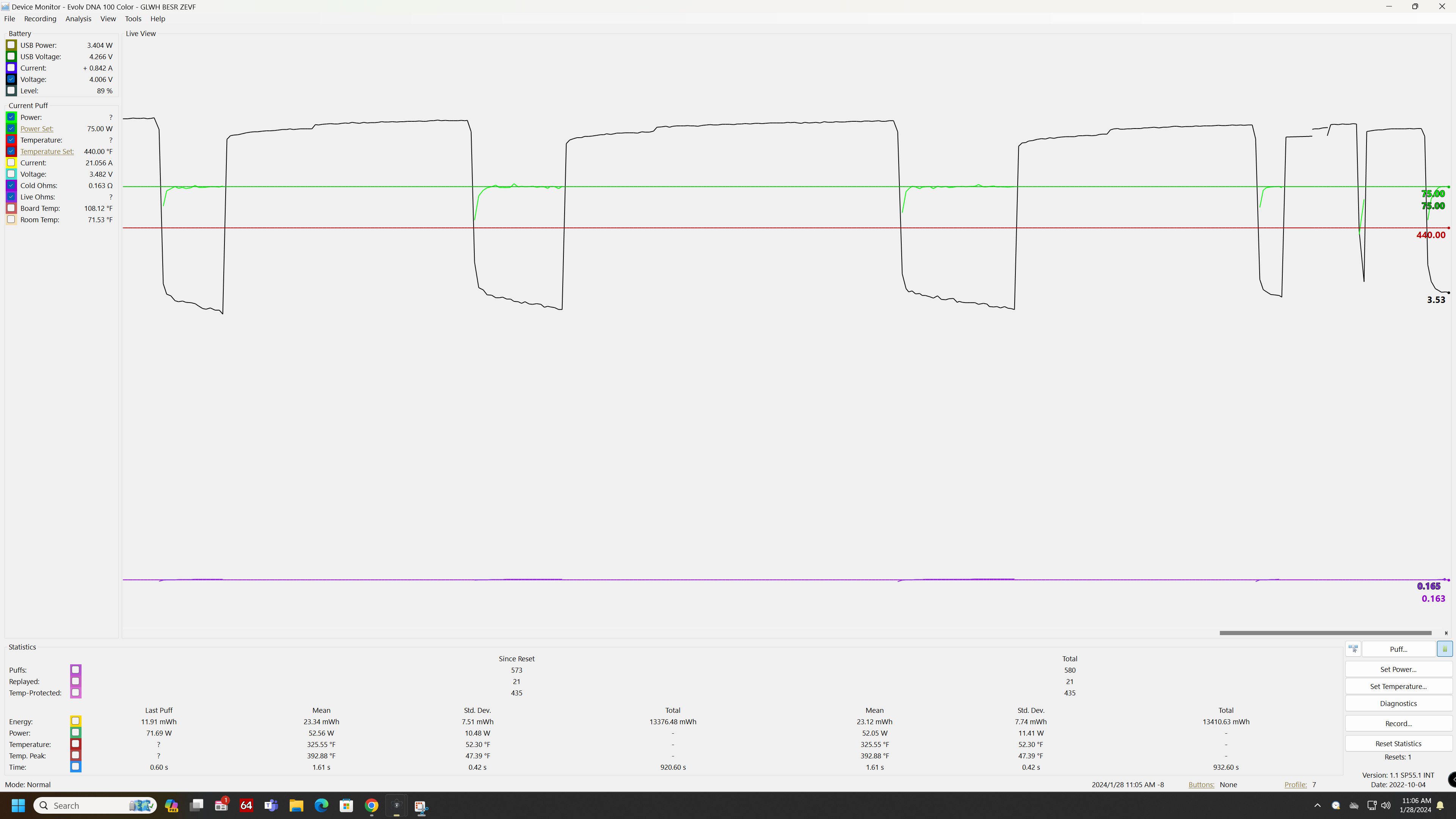Open Google Chrome from the taskbar
The height and width of the screenshot is (819, 1456).
pyautogui.click(x=371, y=805)
